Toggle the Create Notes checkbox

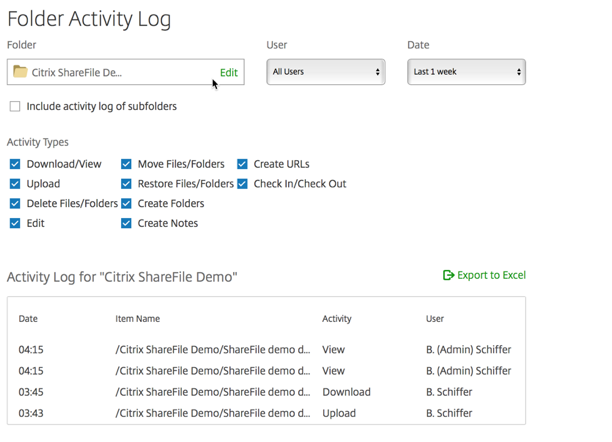pyautogui.click(x=126, y=224)
